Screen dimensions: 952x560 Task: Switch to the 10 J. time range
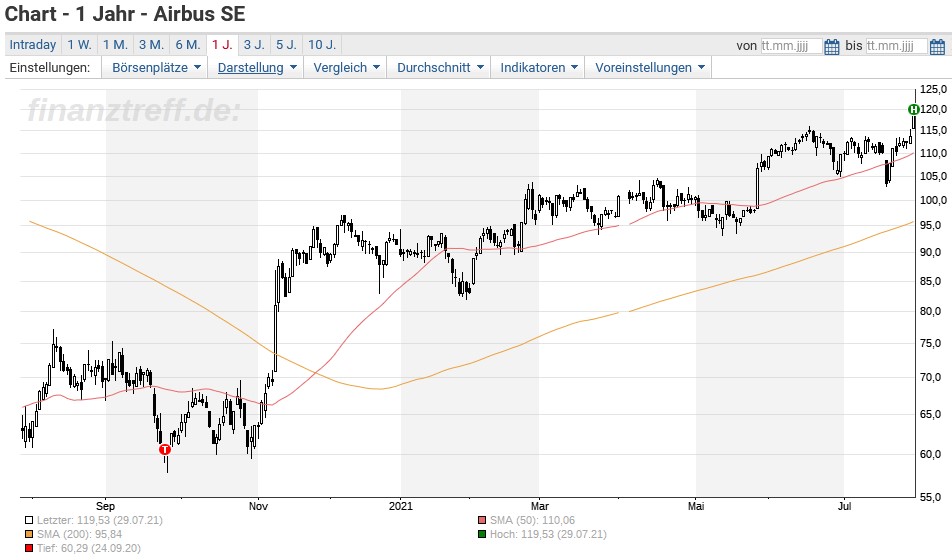322,45
